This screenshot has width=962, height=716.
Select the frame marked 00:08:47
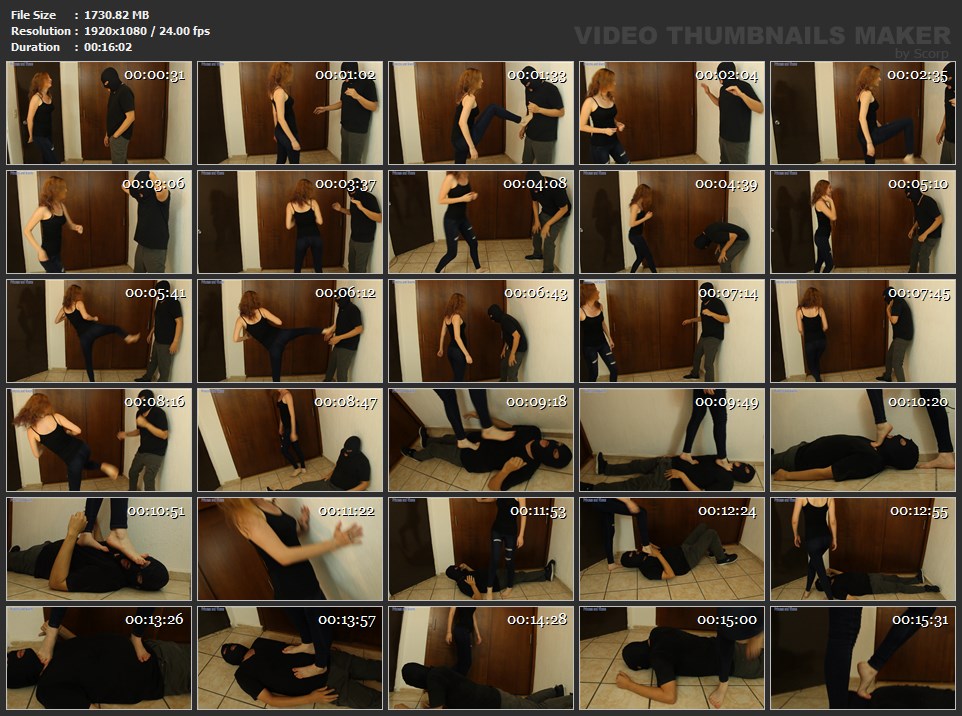click(290, 440)
